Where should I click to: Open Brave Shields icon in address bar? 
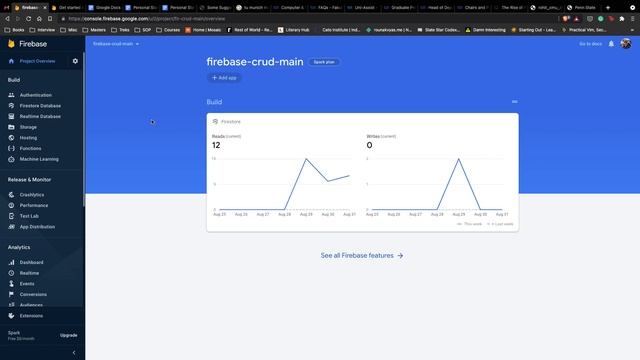[x=566, y=19]
